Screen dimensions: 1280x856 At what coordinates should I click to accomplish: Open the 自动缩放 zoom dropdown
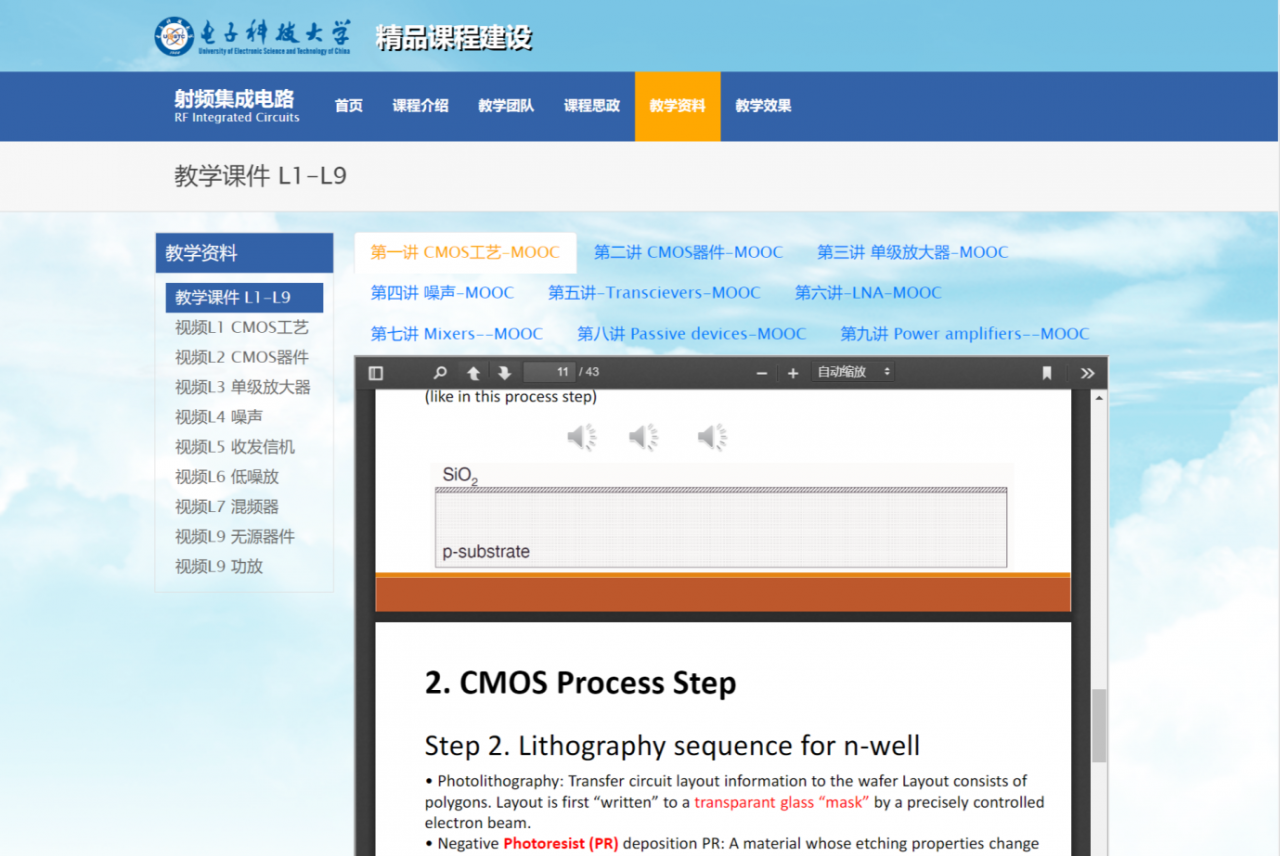[x=853, y=372]
